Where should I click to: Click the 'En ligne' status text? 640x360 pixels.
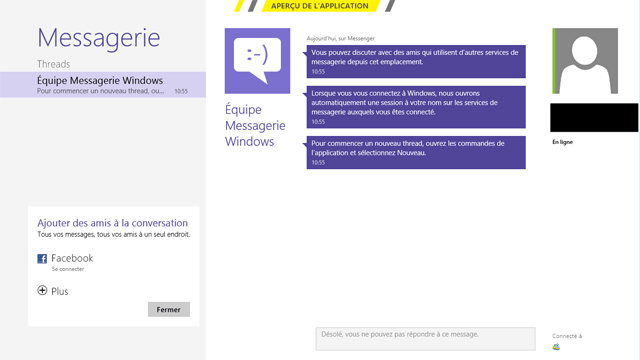(x=562, y=142)
